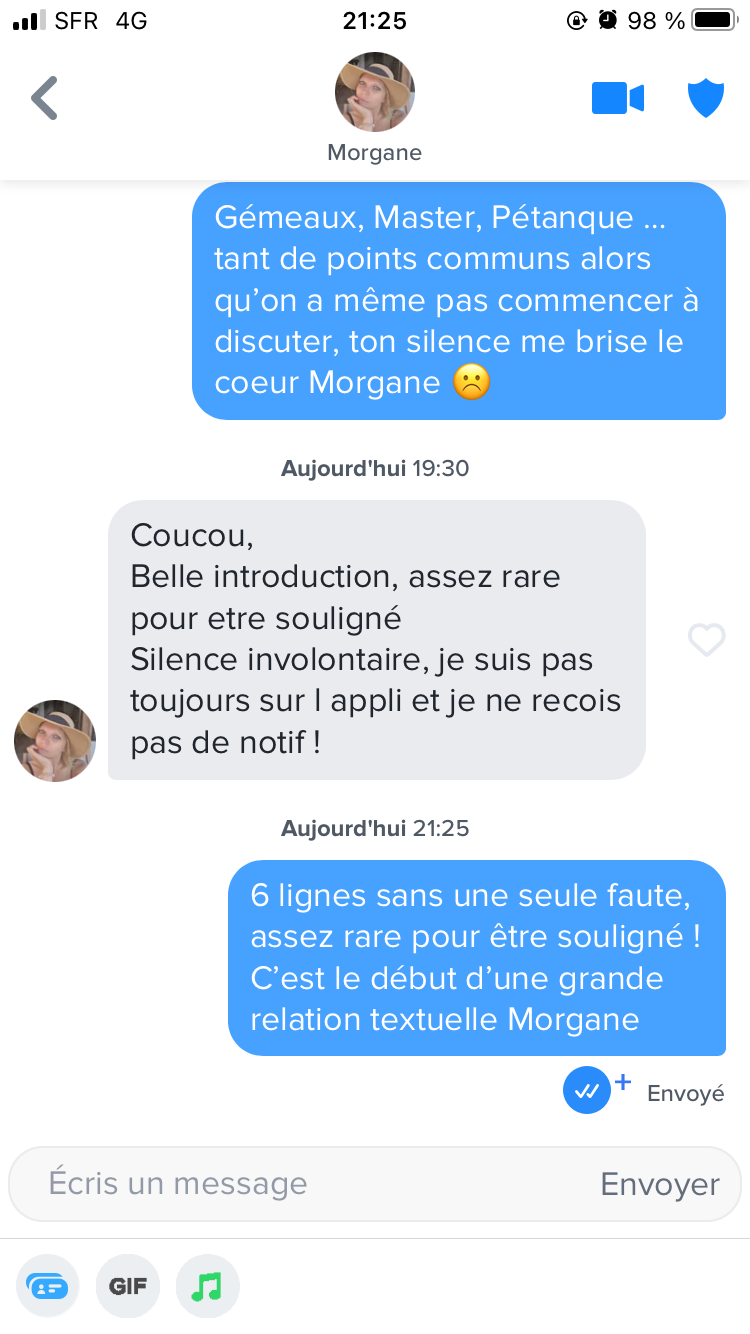This screenshot has width=750, height=1334.
Task: Tap the green music note icon
Action: pyautogui.click(x=207, y=1286)
